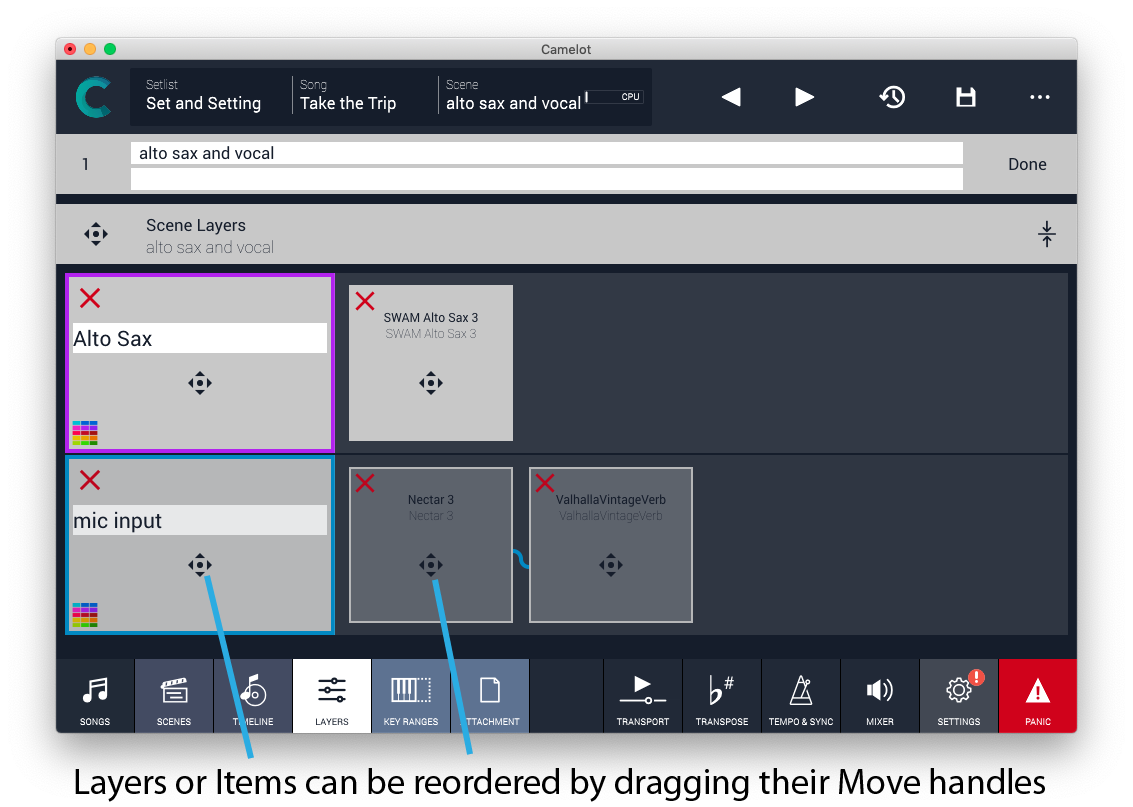The image size is (1133, 807).
Task: Open the Transport panel
Action: pos(642,696)
